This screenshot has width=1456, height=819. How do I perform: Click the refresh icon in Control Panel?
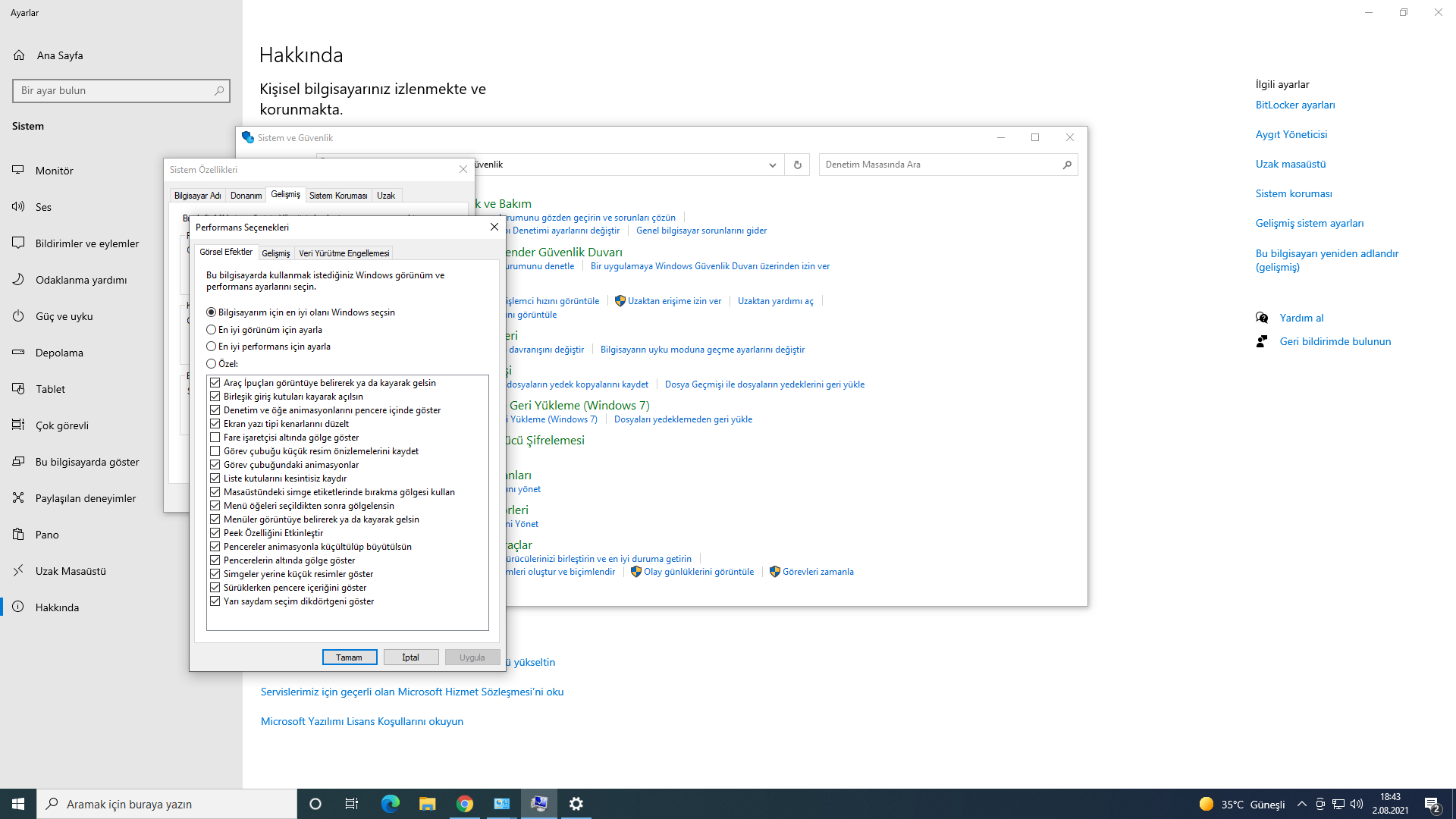797,165
